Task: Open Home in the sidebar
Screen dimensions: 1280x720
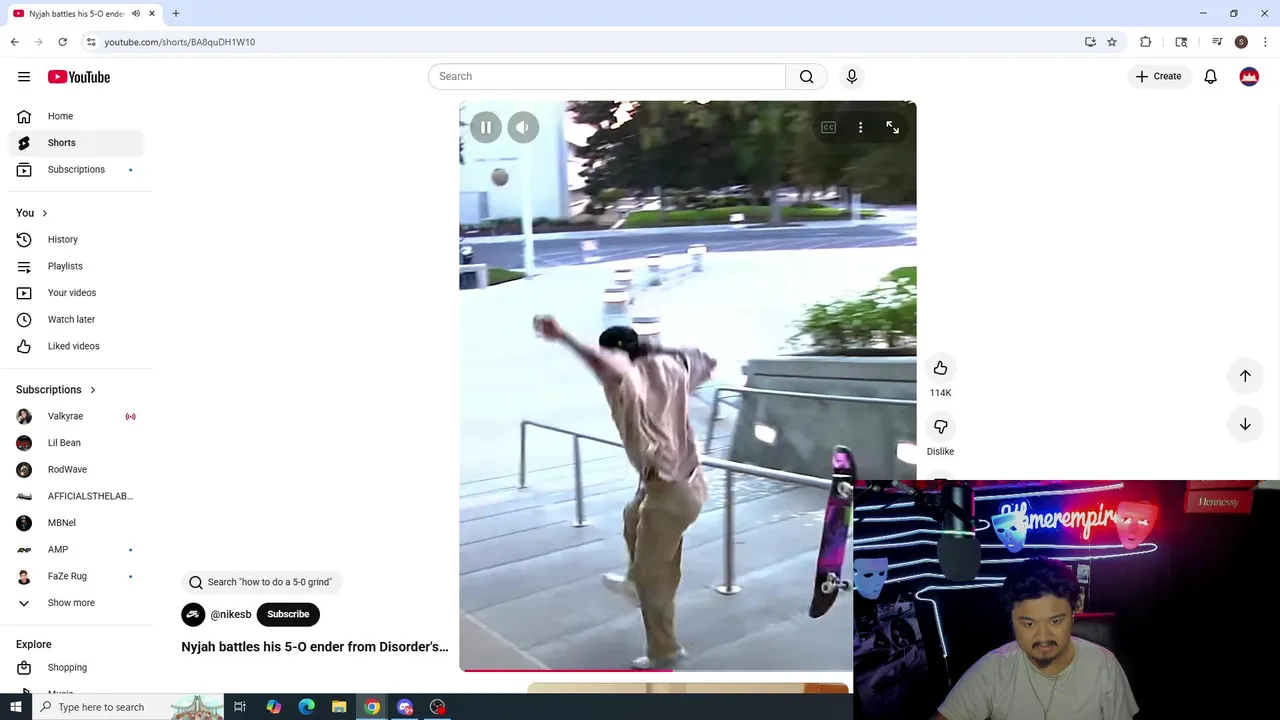Action: tap(76, 116)
